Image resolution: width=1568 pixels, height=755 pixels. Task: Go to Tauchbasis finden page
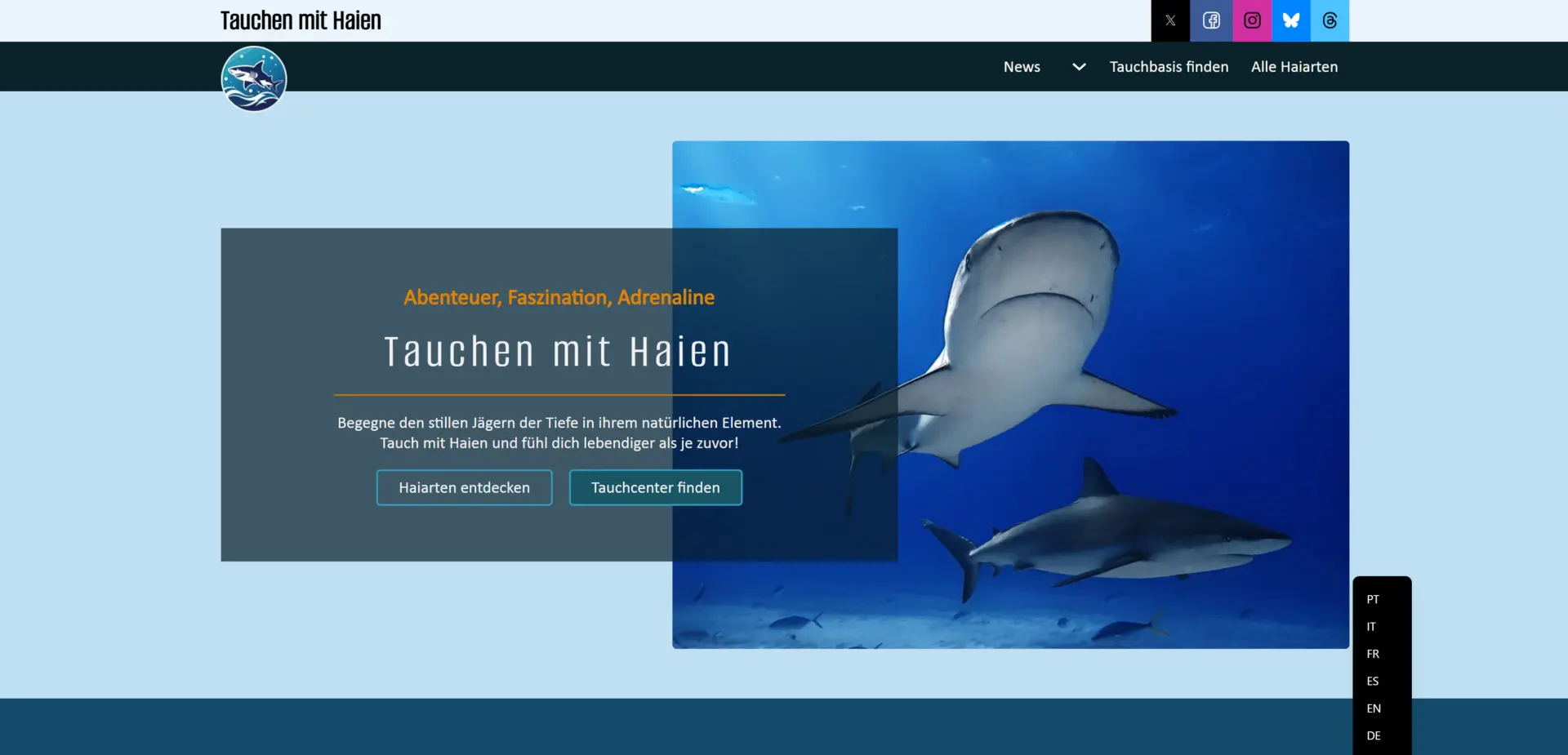click(1169, 67)
